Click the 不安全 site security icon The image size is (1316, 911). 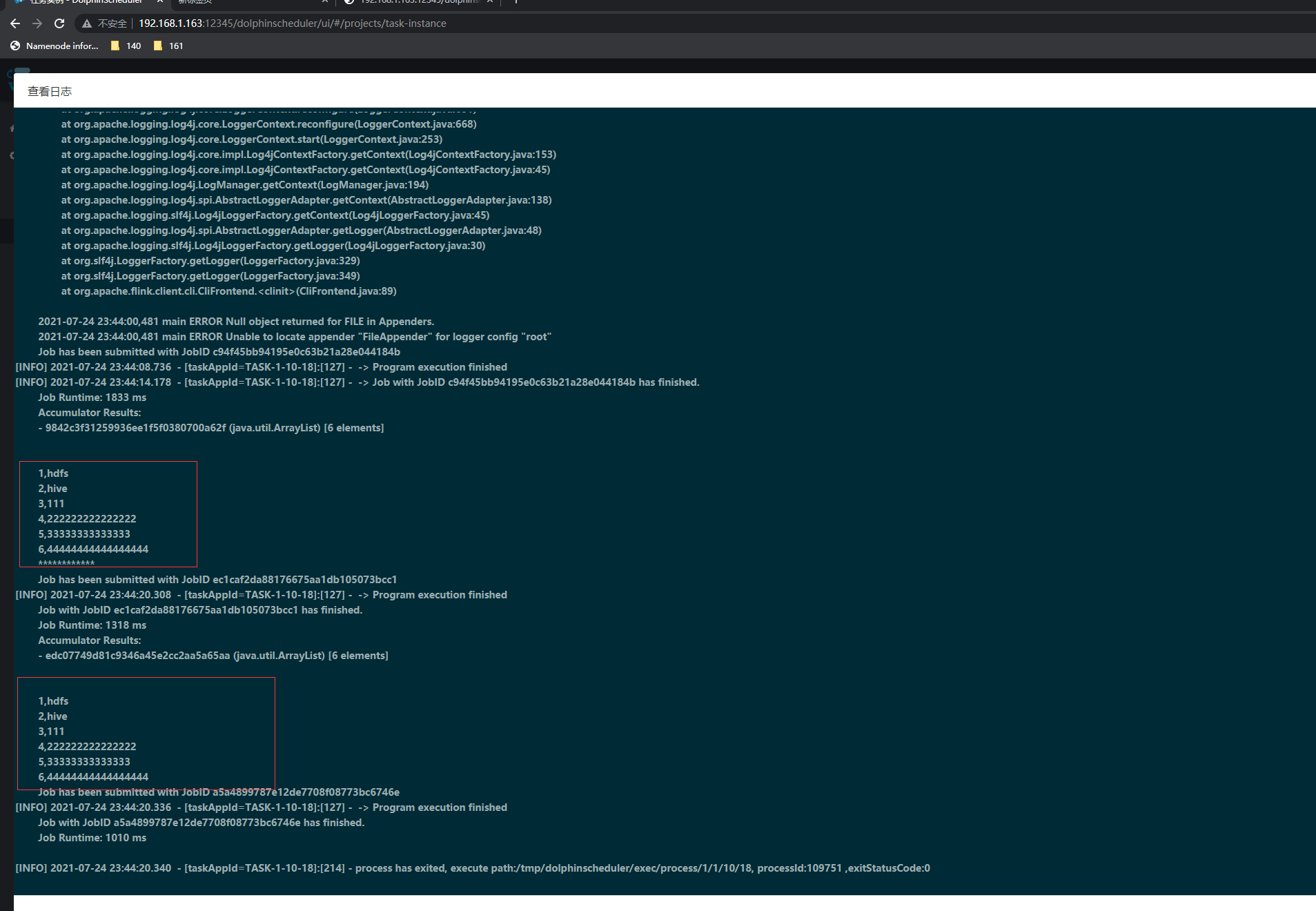click(x=86, y=23)
